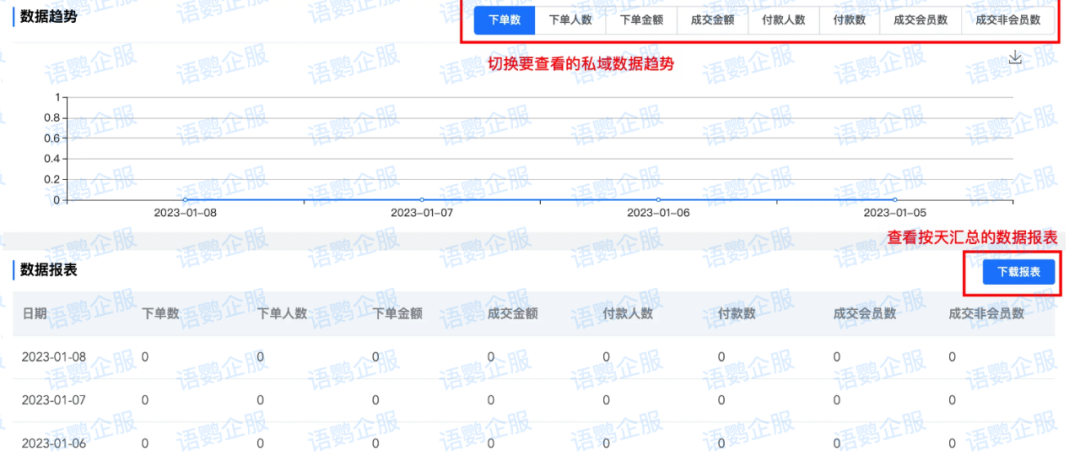Select the 下单数 trend tab
Viewport: 1080px width, 462px height.
pos(504,20)
